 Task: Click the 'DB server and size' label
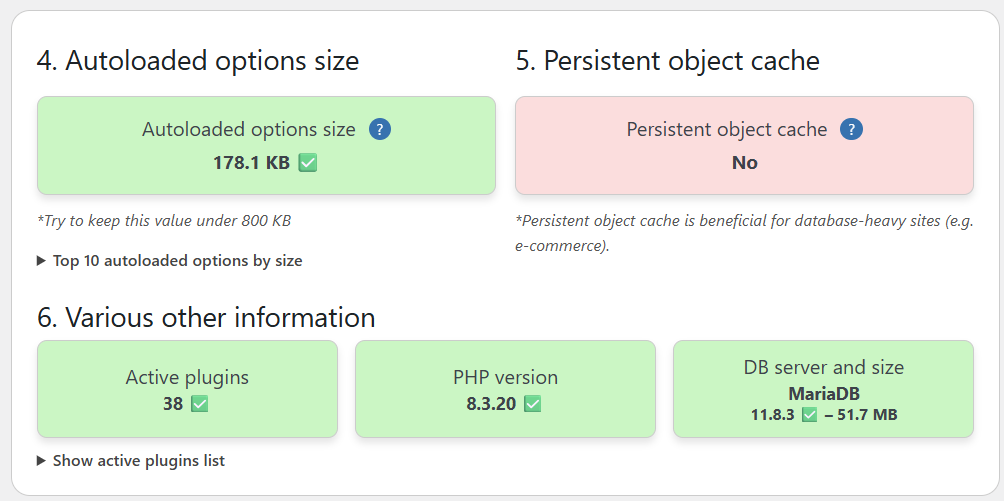(x=823, y=367)
